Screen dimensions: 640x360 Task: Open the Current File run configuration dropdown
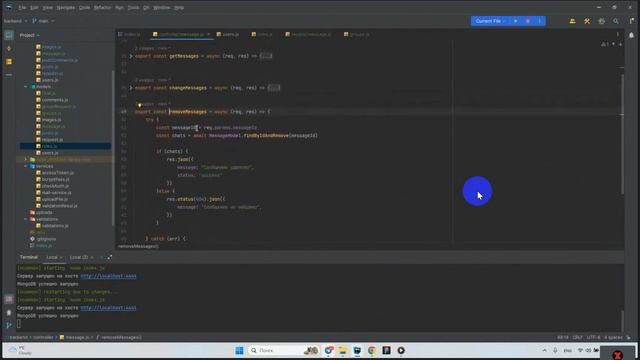[x=490, y=21]
